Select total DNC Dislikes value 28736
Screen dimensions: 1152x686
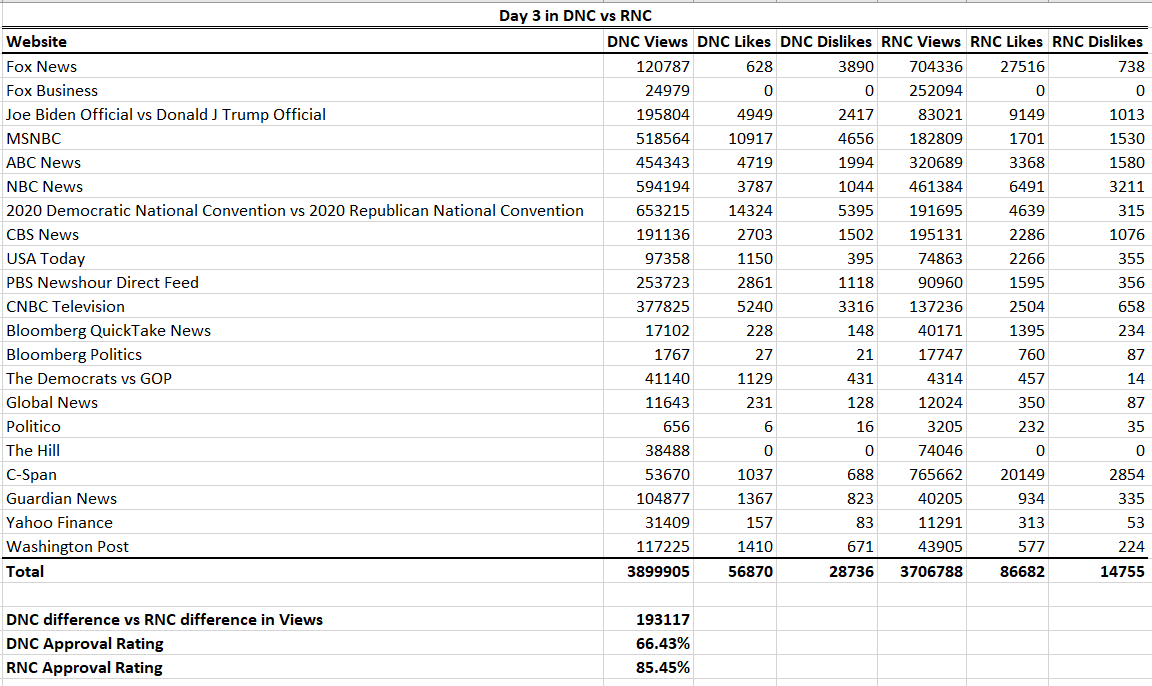[826, 571]
